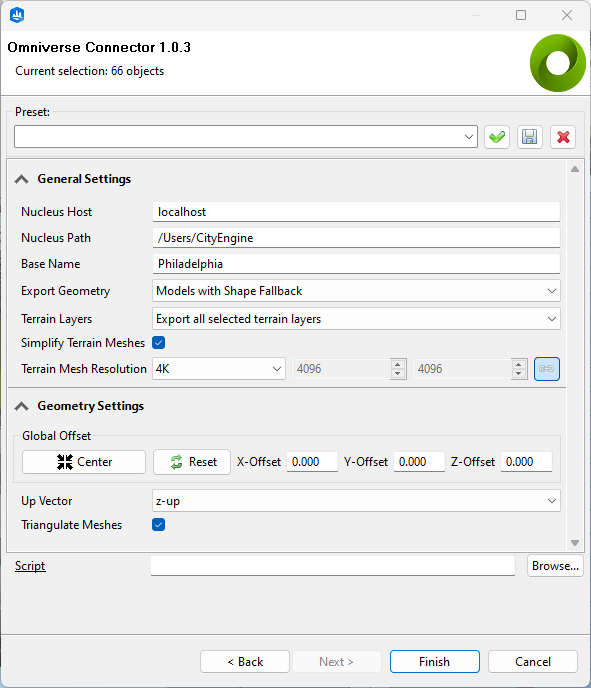
Task: Open the Terrain Layers dropdown
Action: click(x=356, y=319)
